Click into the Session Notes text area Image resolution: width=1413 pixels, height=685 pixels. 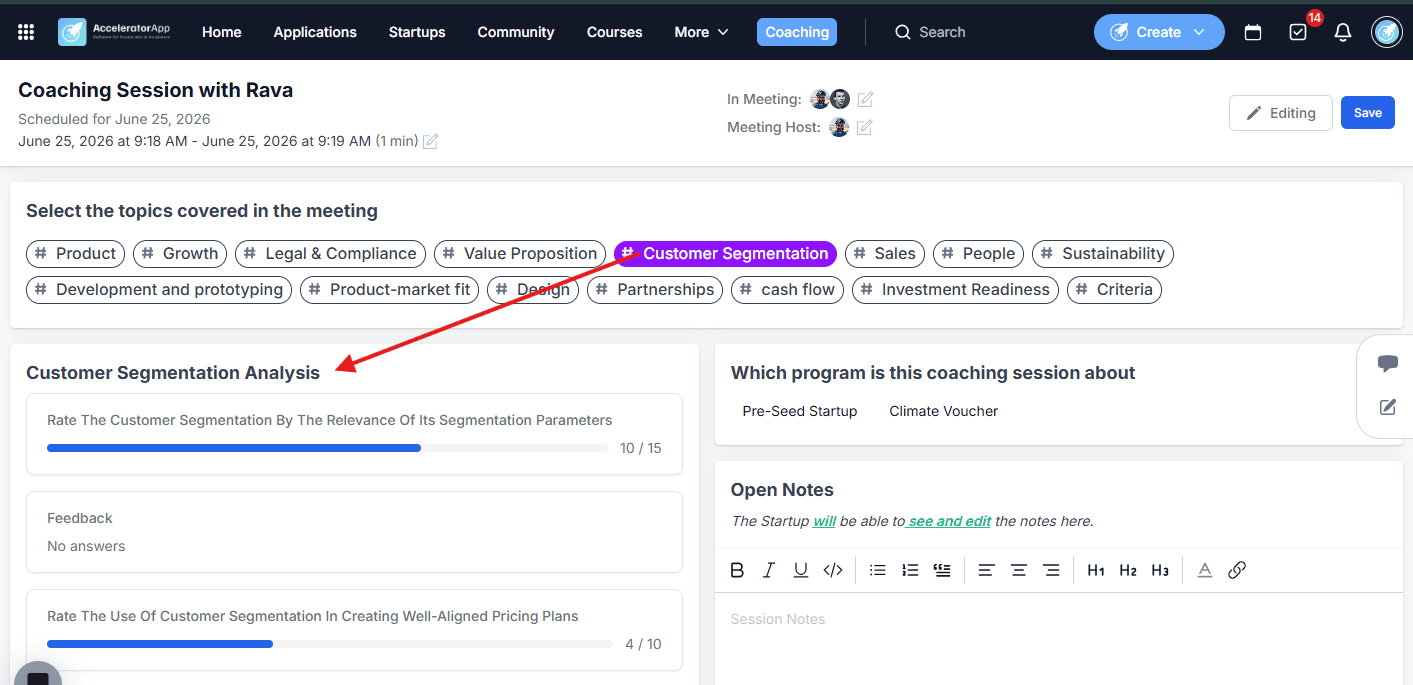point(1059,638)
